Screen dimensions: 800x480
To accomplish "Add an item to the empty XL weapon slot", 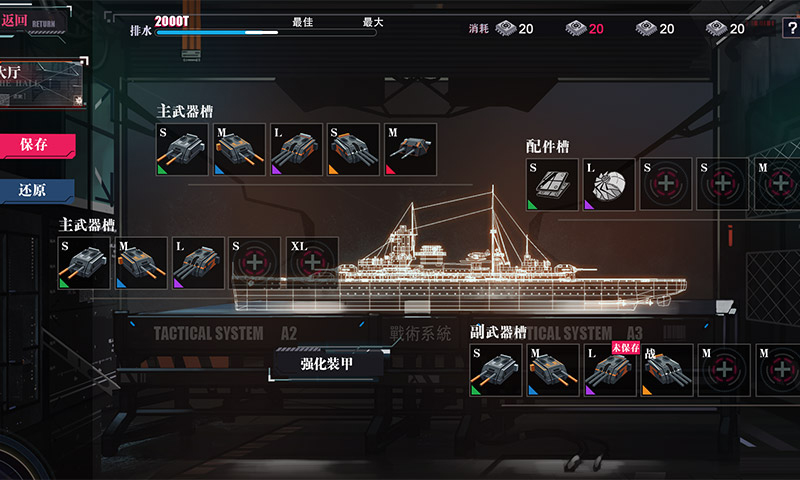I will click(x=312, y=263).
